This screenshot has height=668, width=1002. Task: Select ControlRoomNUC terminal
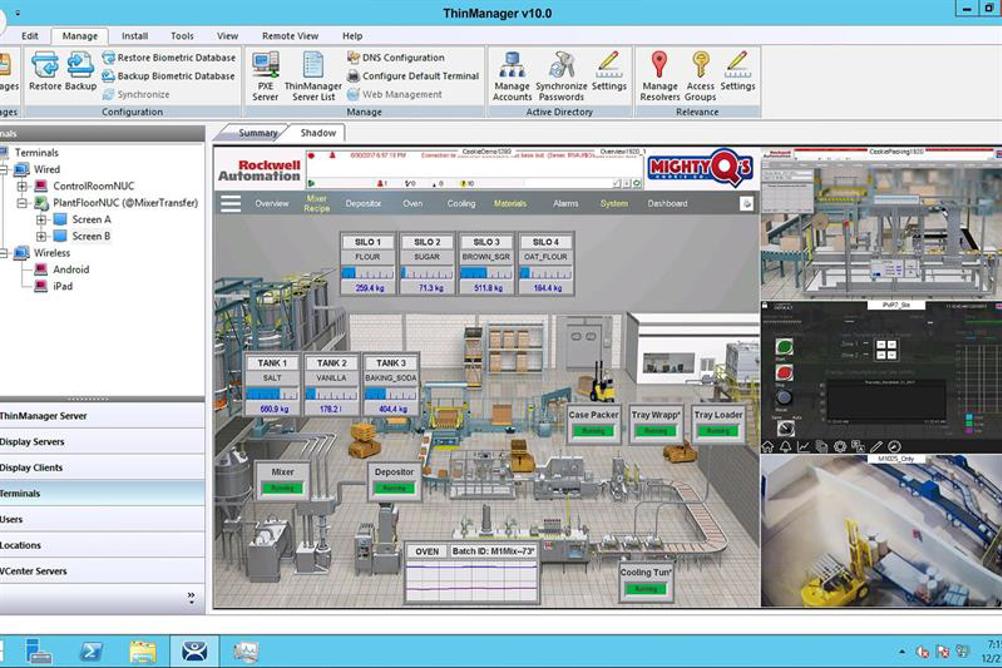coord(94,186)
